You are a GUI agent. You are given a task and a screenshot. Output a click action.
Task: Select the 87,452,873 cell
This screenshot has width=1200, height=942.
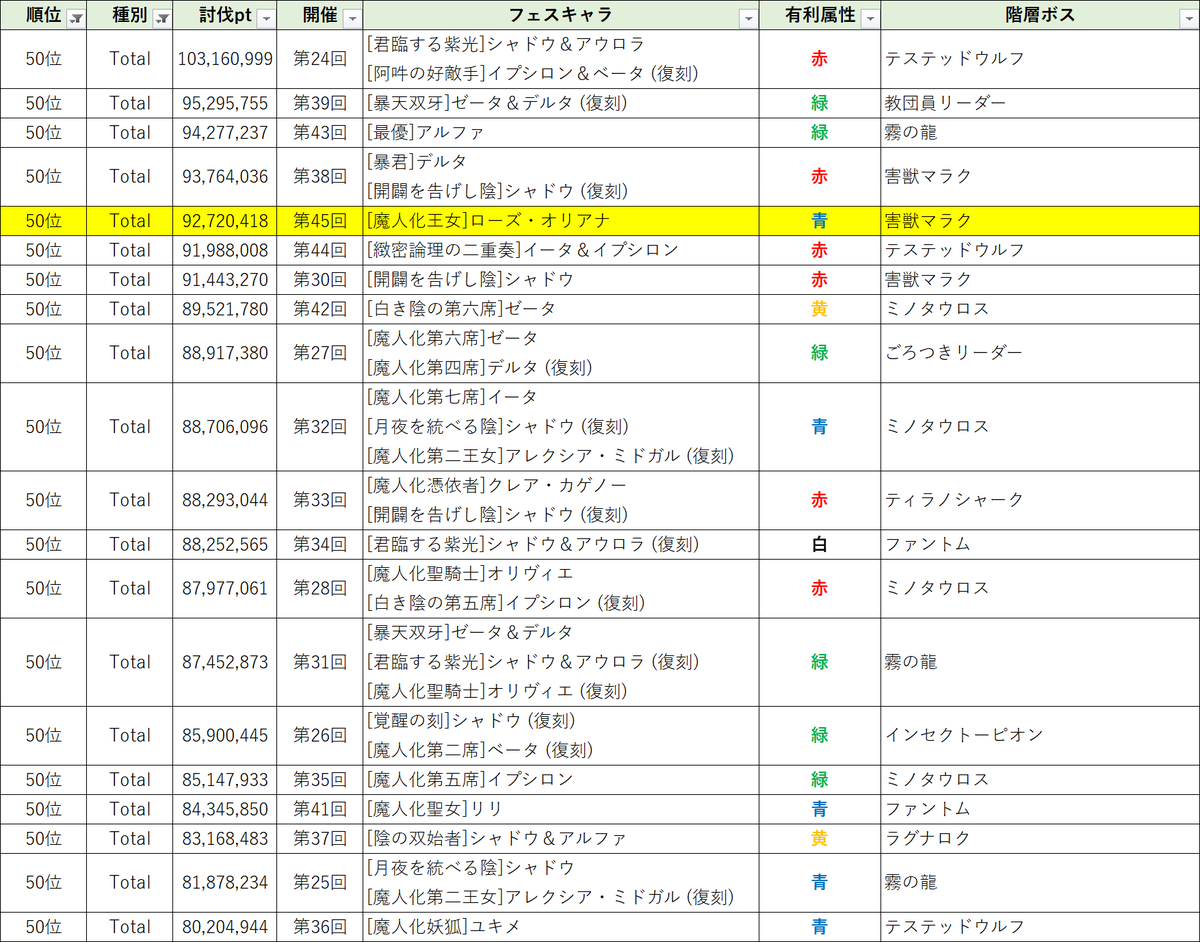(x=224, y=661)
